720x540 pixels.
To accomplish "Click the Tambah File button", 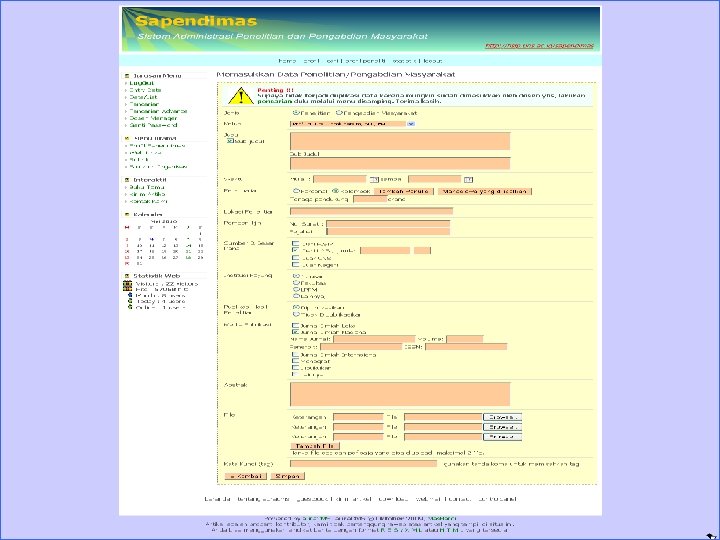I will [x=315, y=446].
